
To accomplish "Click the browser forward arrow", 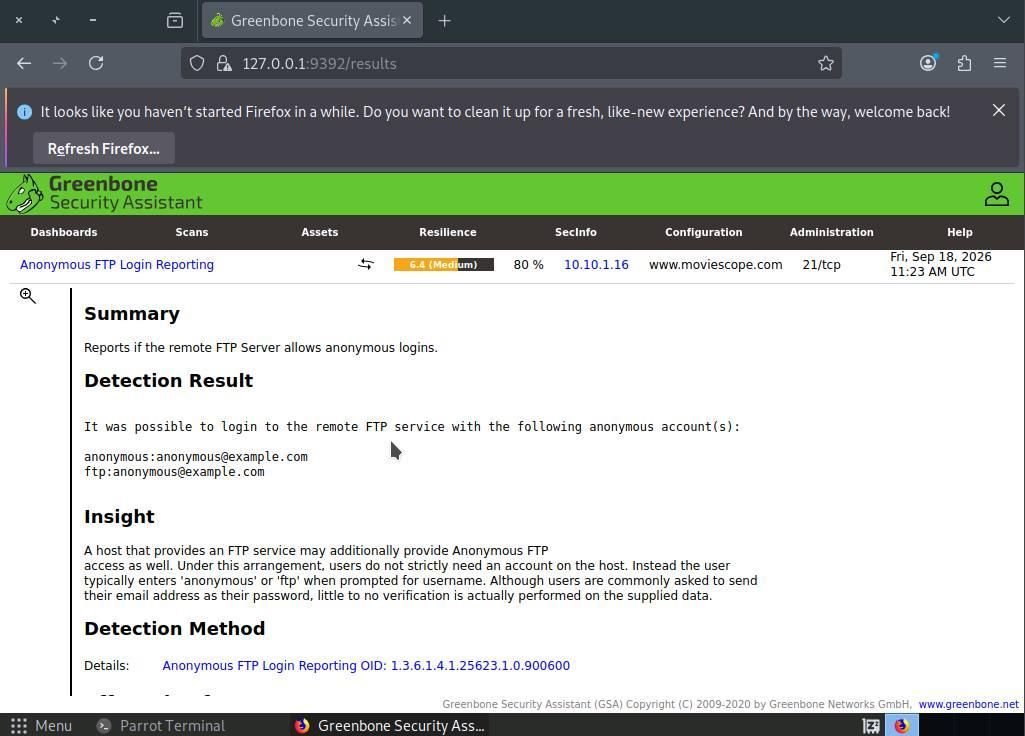I will 59,63.
